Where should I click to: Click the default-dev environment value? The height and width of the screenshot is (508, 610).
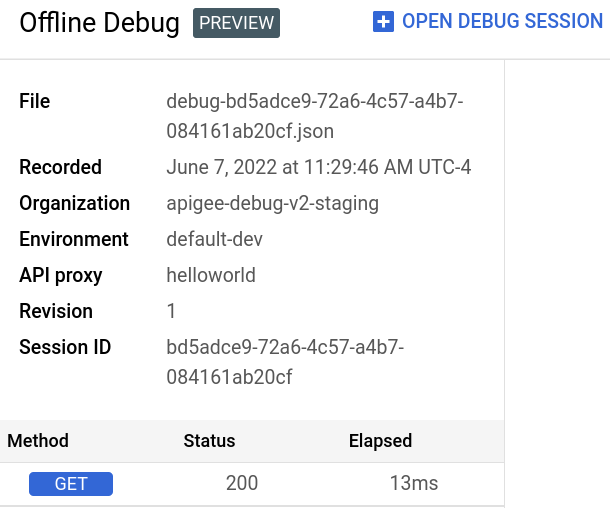pos(217,239)
